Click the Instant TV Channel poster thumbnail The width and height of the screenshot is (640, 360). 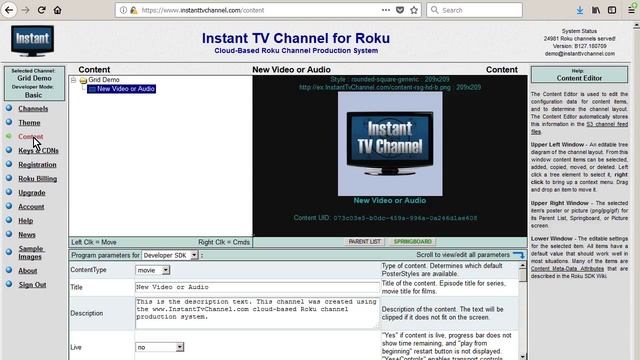390,144
